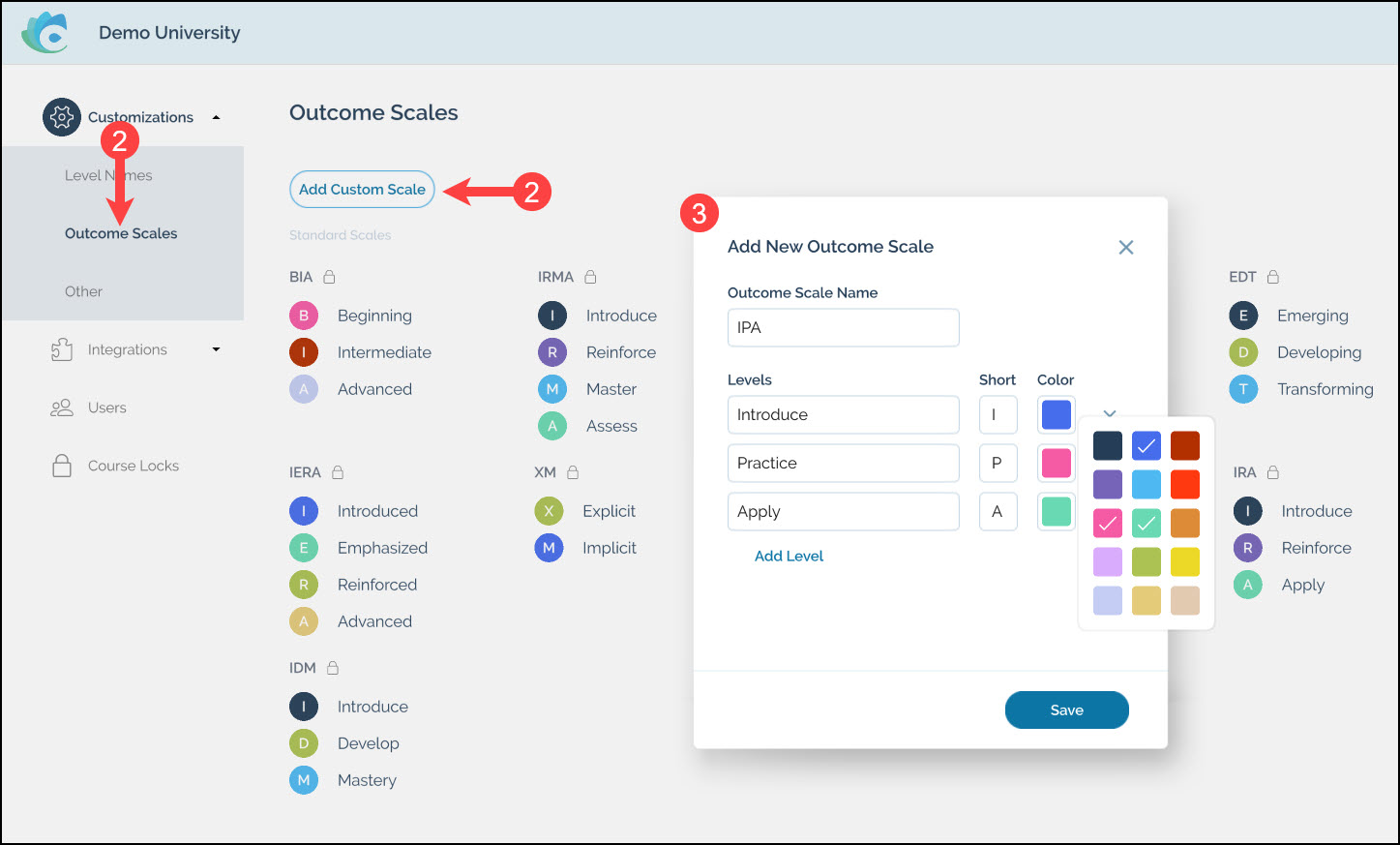This screenshot has height=845, width=1400.
Task: Close the Add New Outcome Scale dialog
Action: [x=1126, y=247]
